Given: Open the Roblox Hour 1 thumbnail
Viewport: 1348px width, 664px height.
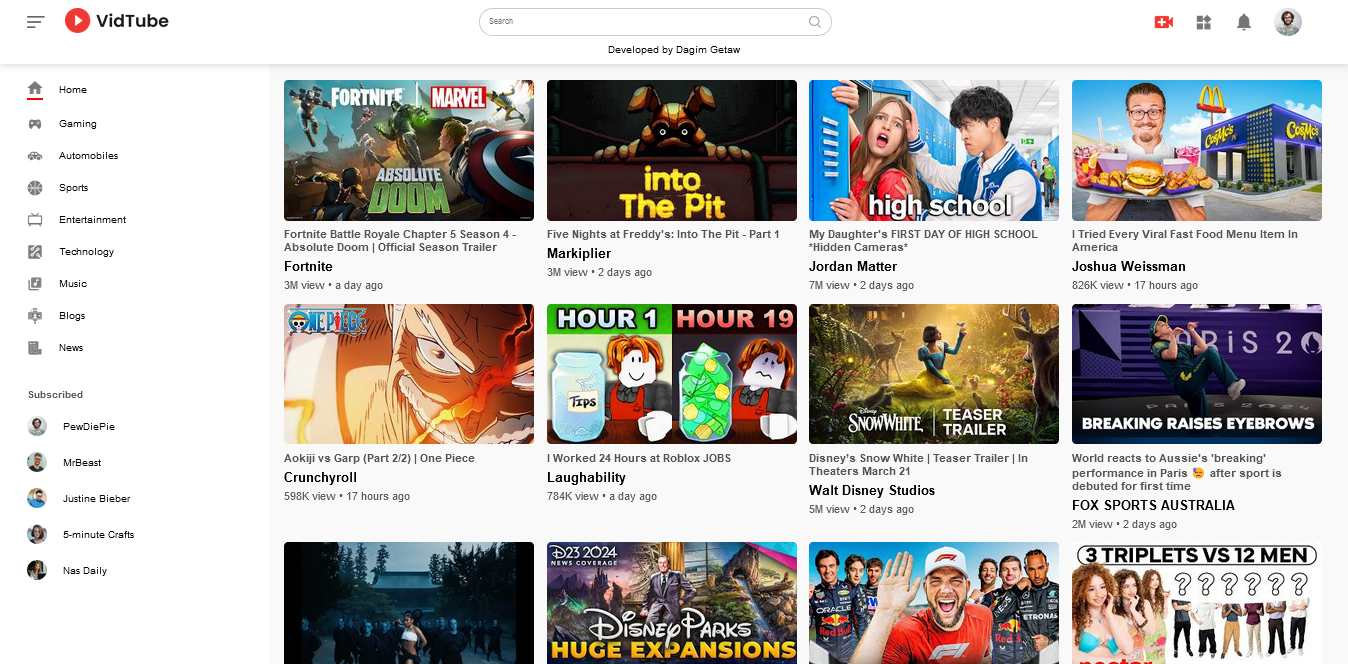Looking at the screenshot, I should [x=672, y=374].
